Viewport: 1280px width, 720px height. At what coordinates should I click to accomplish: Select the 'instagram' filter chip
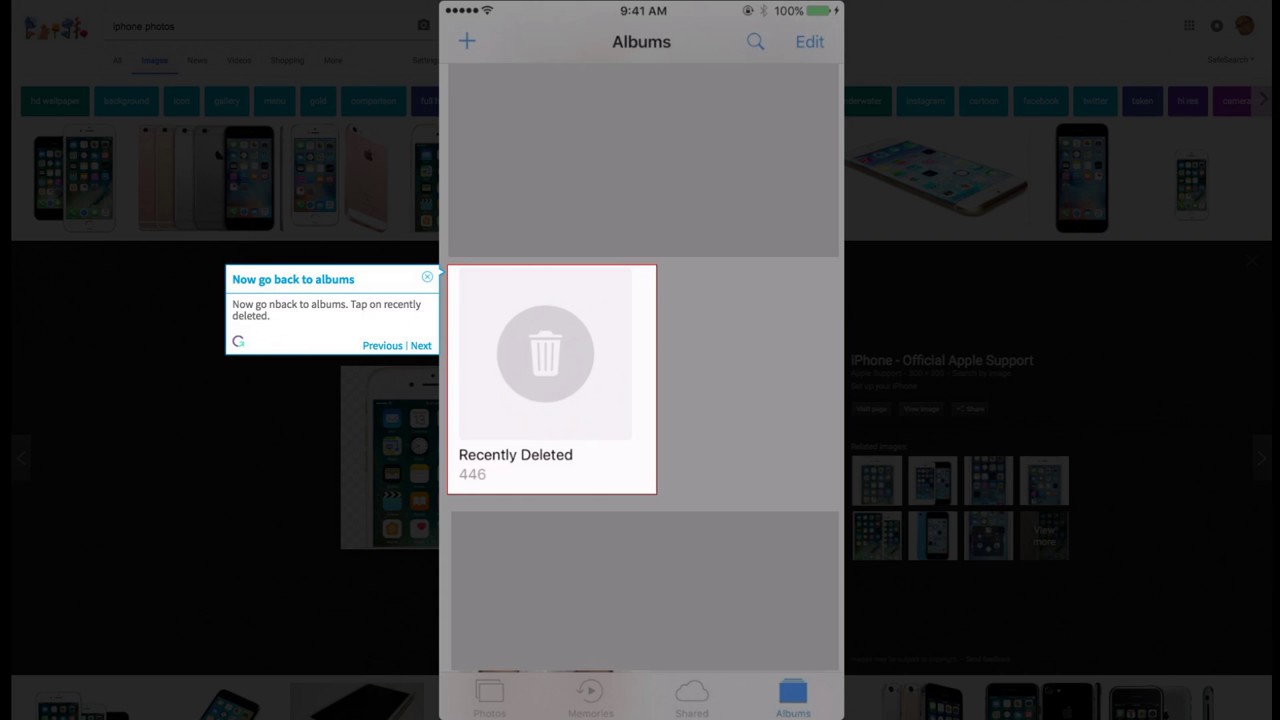click(925, 101)
